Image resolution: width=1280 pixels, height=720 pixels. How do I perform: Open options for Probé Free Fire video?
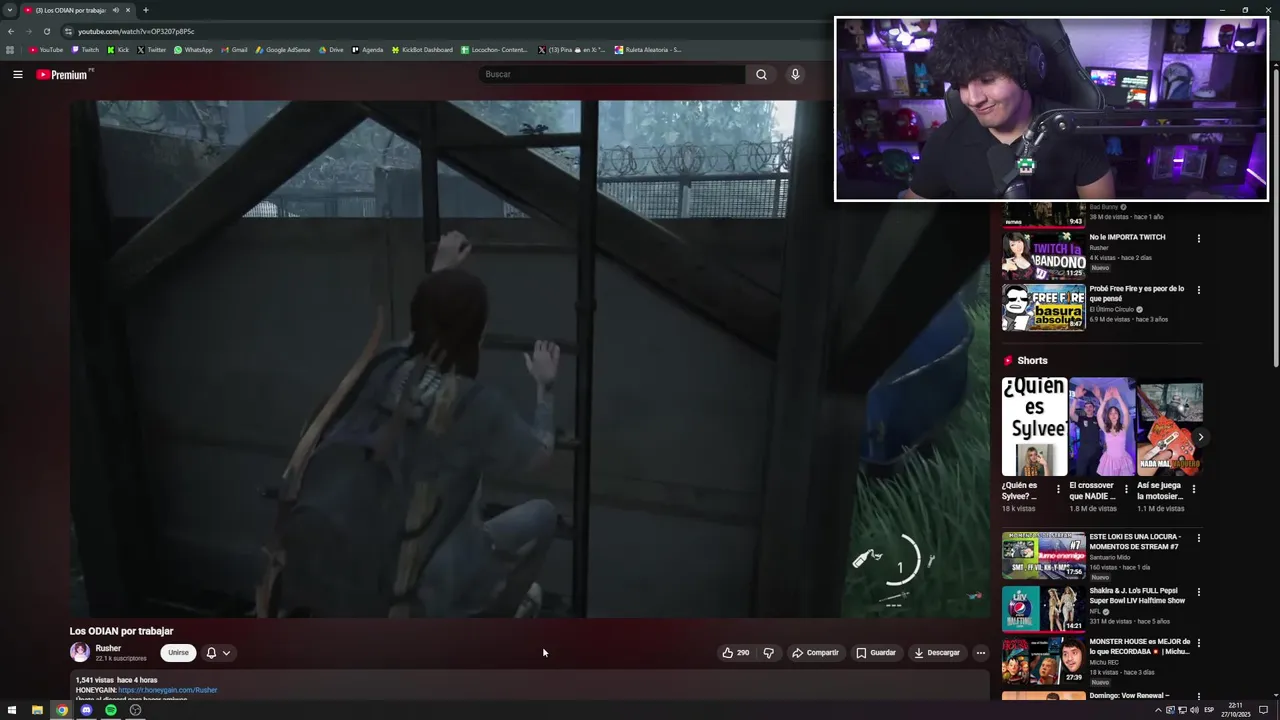click(1198, 290)
